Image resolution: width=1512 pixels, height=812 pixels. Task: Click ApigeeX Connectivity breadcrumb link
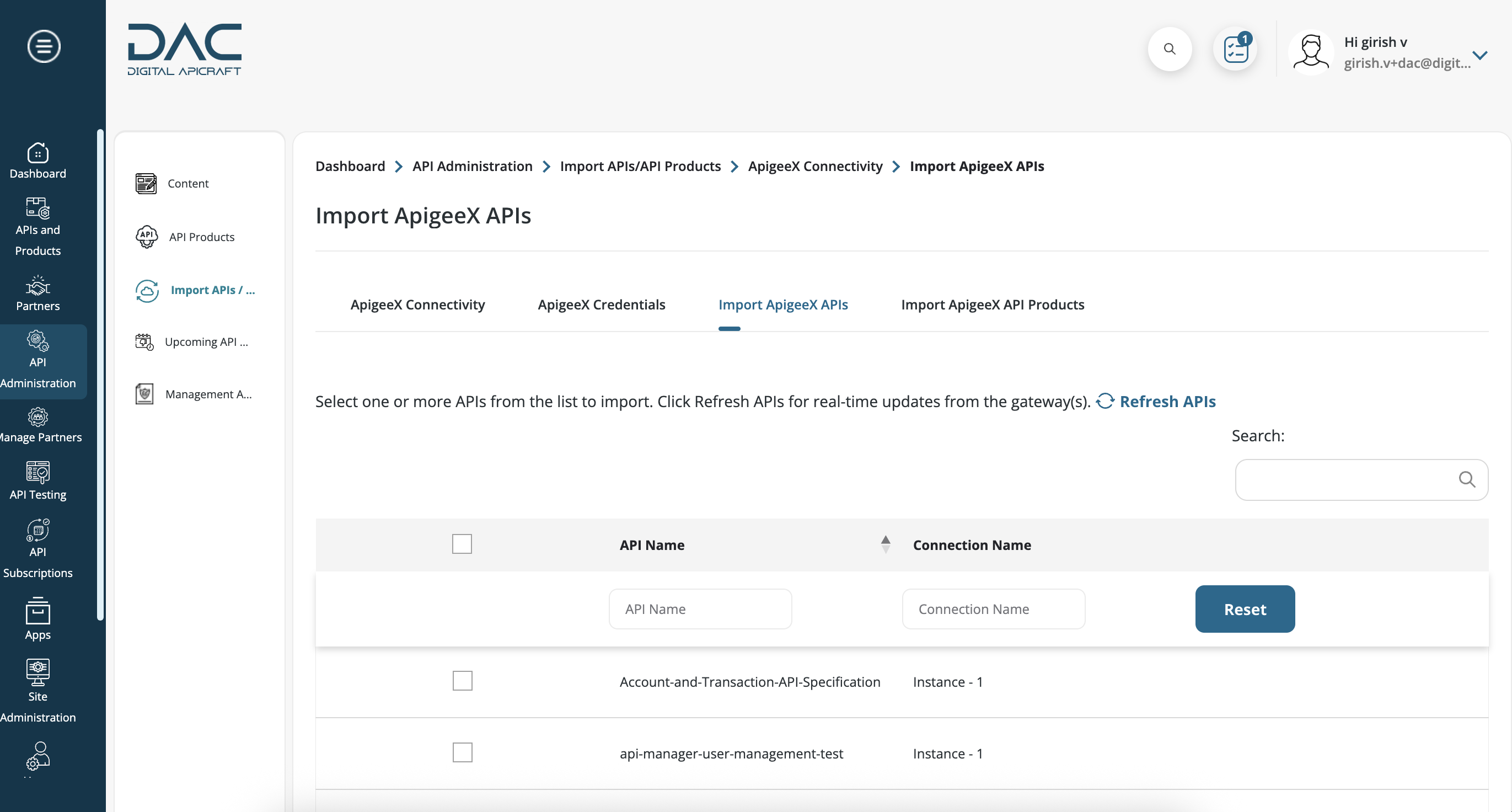(814, 166)
